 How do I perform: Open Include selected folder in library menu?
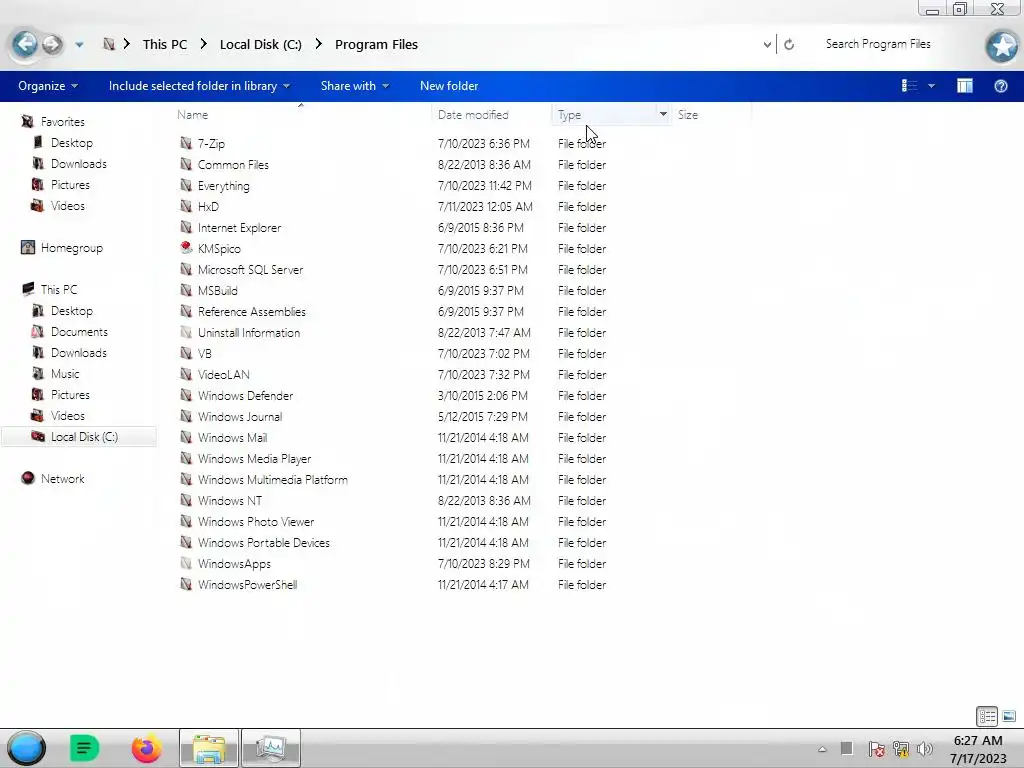tap(199, 86)
